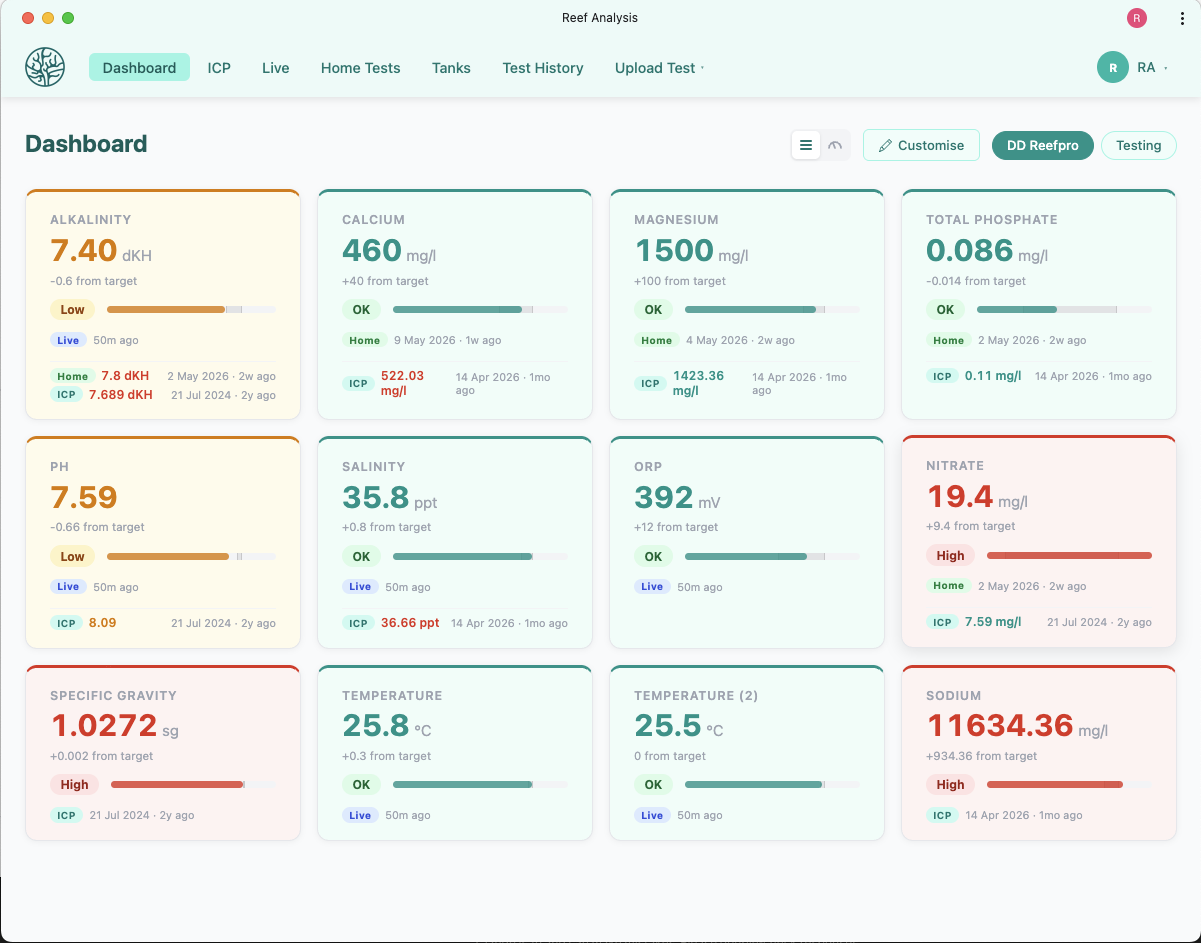Select the Testing tank pill

coord(1138,145)
